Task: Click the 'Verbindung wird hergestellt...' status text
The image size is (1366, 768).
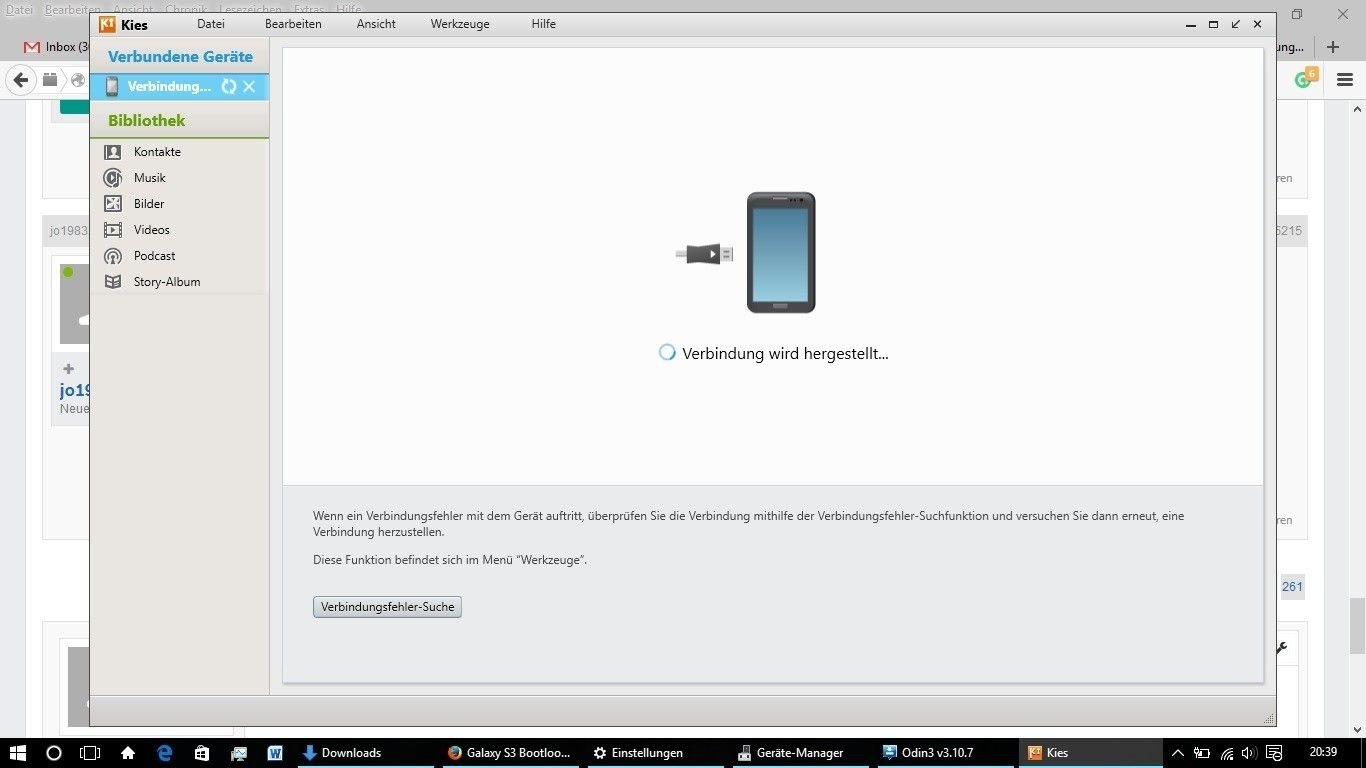Action: [785, 353]
